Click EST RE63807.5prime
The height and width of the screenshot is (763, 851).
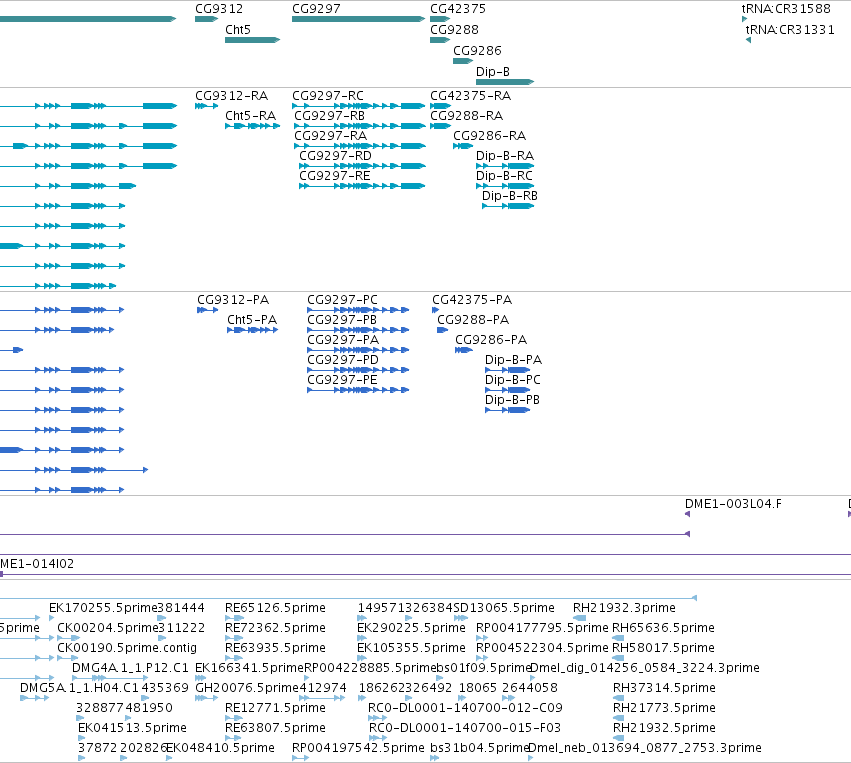[x=275, y=728]
